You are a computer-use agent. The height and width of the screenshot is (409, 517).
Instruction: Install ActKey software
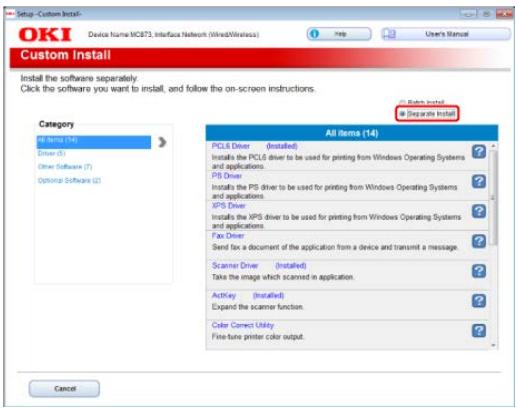coord(224,295)
